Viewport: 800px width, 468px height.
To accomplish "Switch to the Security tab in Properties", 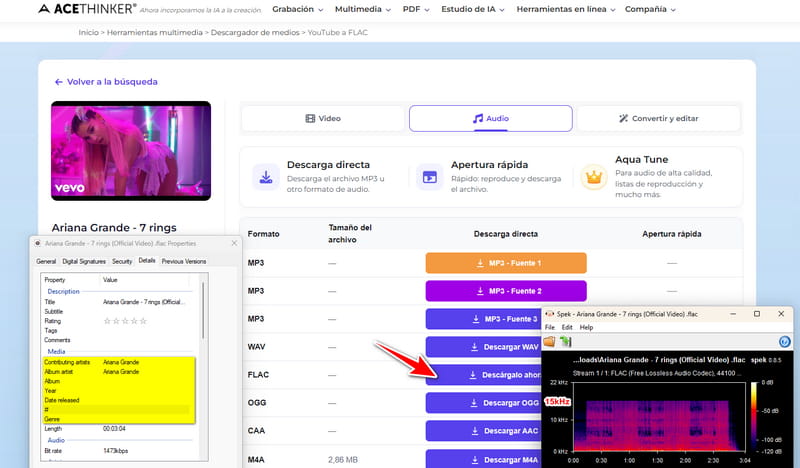I will pyautogui.click(x=122, y=261).
